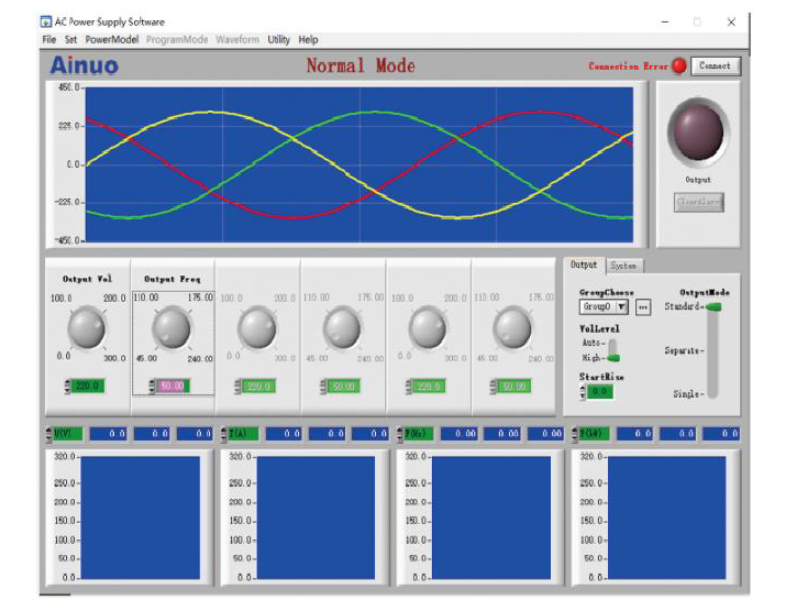Click the I(A) measurement selector
The height and width of the screenshot is (612, 792).
tap(243, 434)
